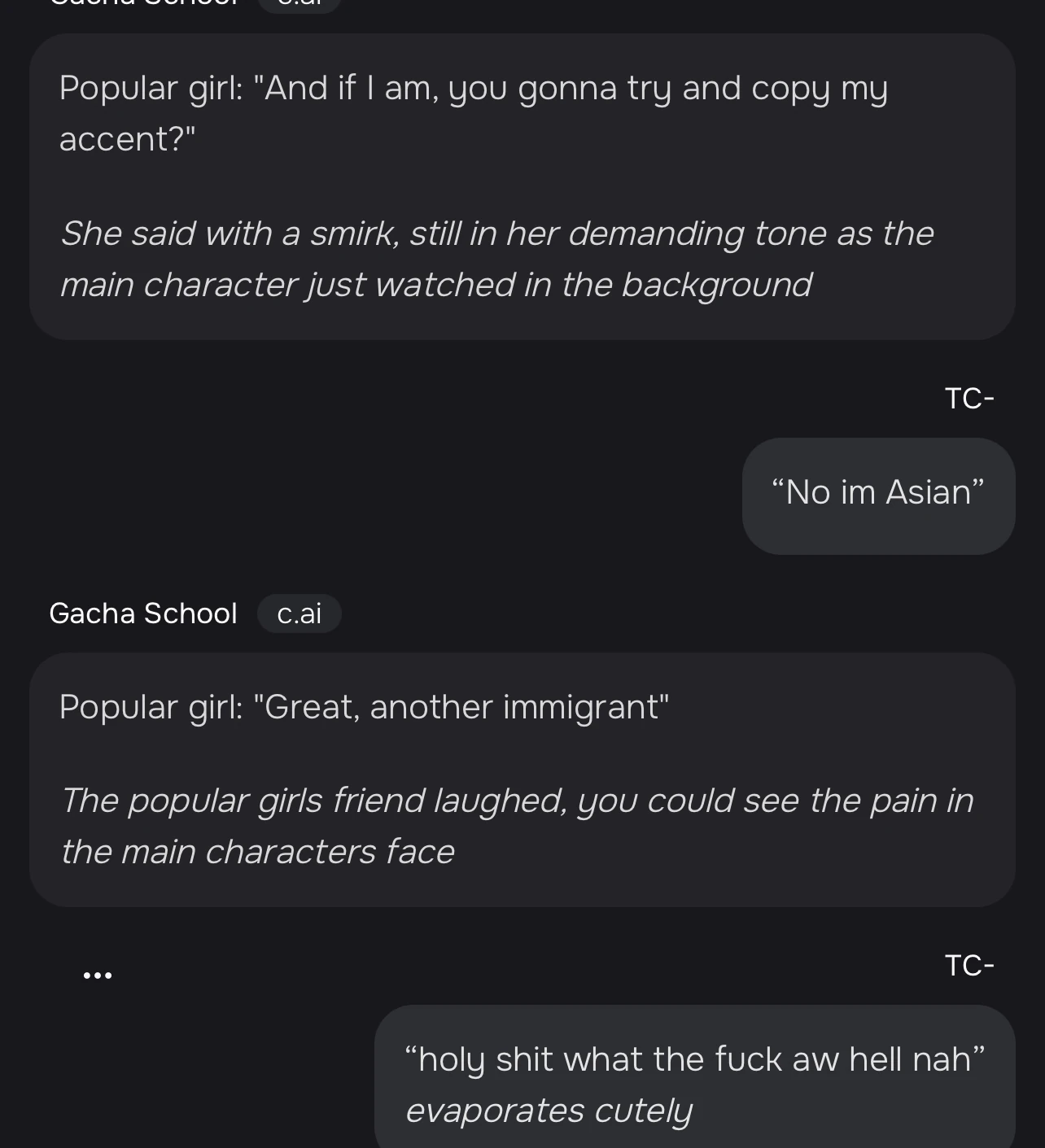
Task: Tap the 'holy shit what the fuck' reply bubble
Action: click(x=694, y=1078)
